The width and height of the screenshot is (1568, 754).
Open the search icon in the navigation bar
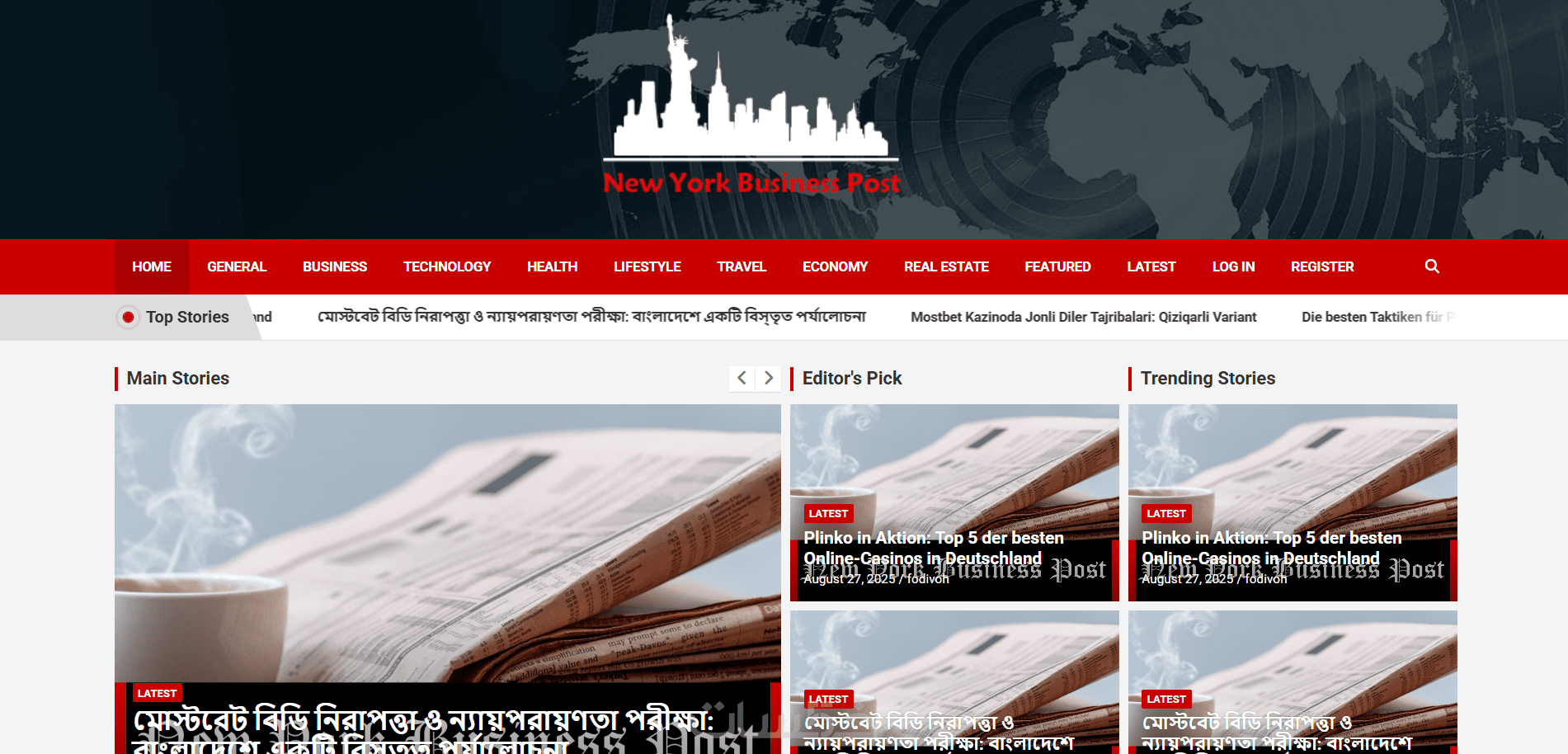(x=1432, y=266)
